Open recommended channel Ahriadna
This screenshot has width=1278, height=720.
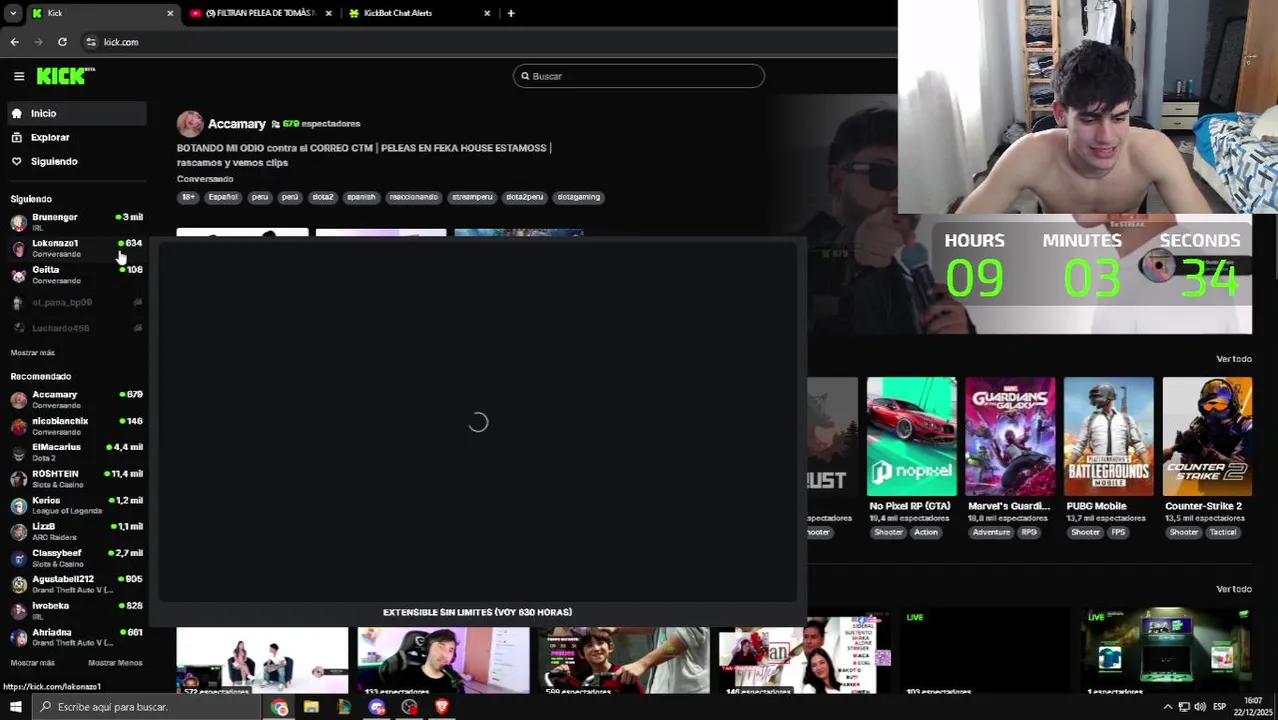[x=76, y=637]
